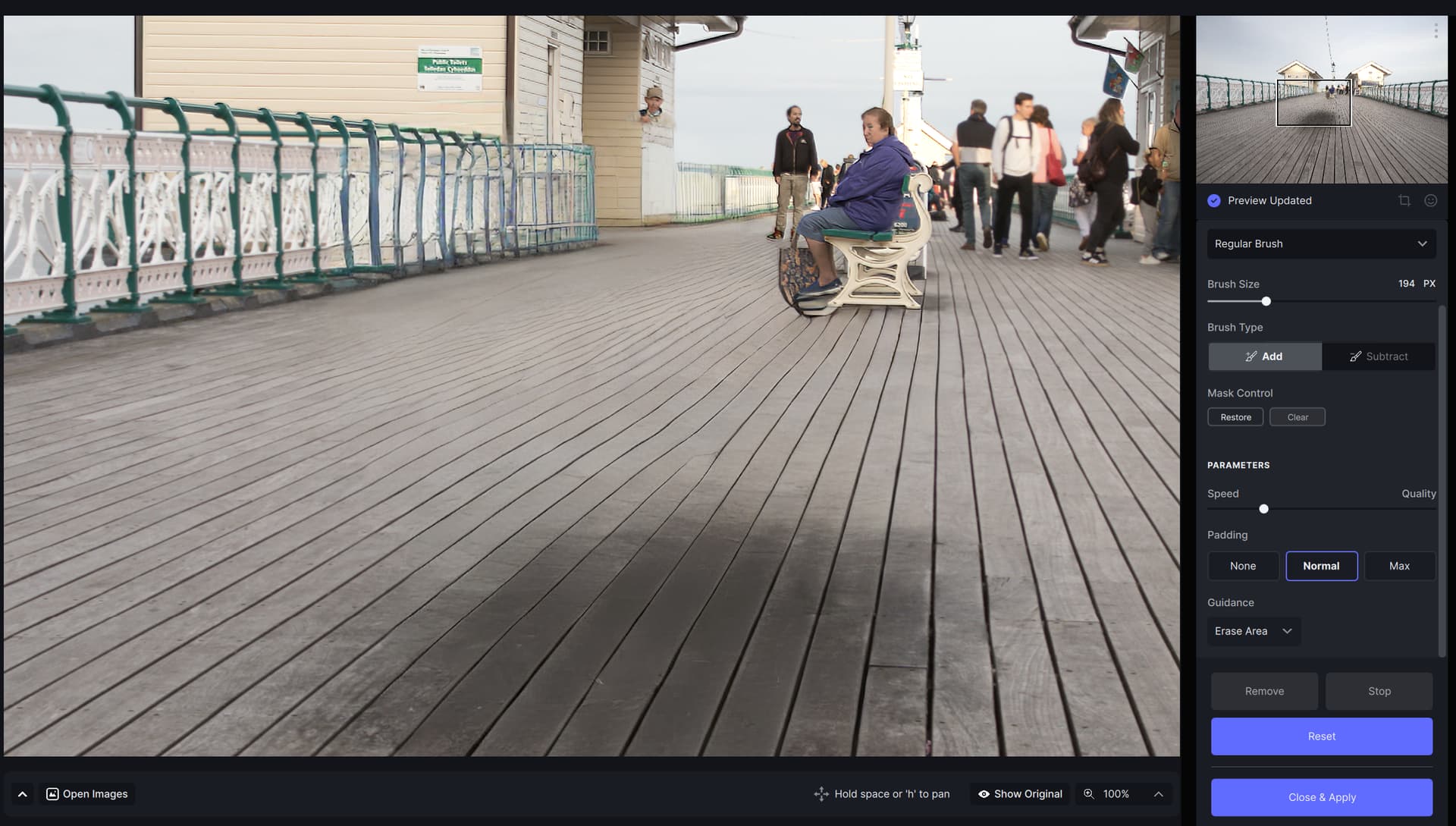The image size is (1456, 826).
Task: Switch brush type to Subtract
Action: point(1378,356)
